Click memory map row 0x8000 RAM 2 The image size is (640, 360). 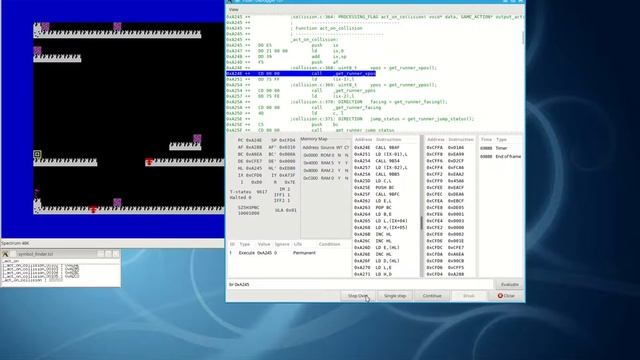tap(325, 171)
